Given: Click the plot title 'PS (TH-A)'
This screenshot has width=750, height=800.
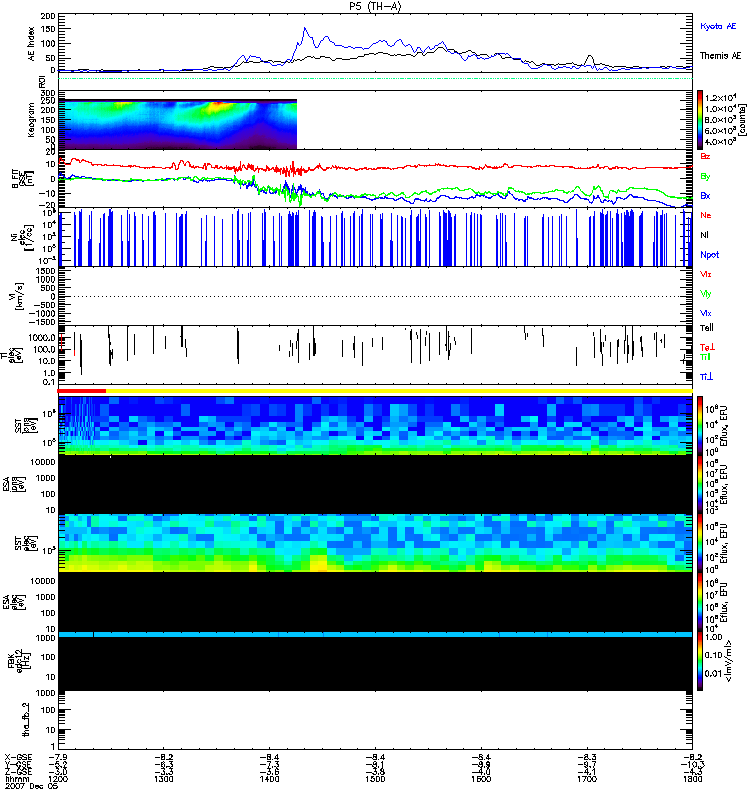Looking at the screenshot, I should 376,6.
